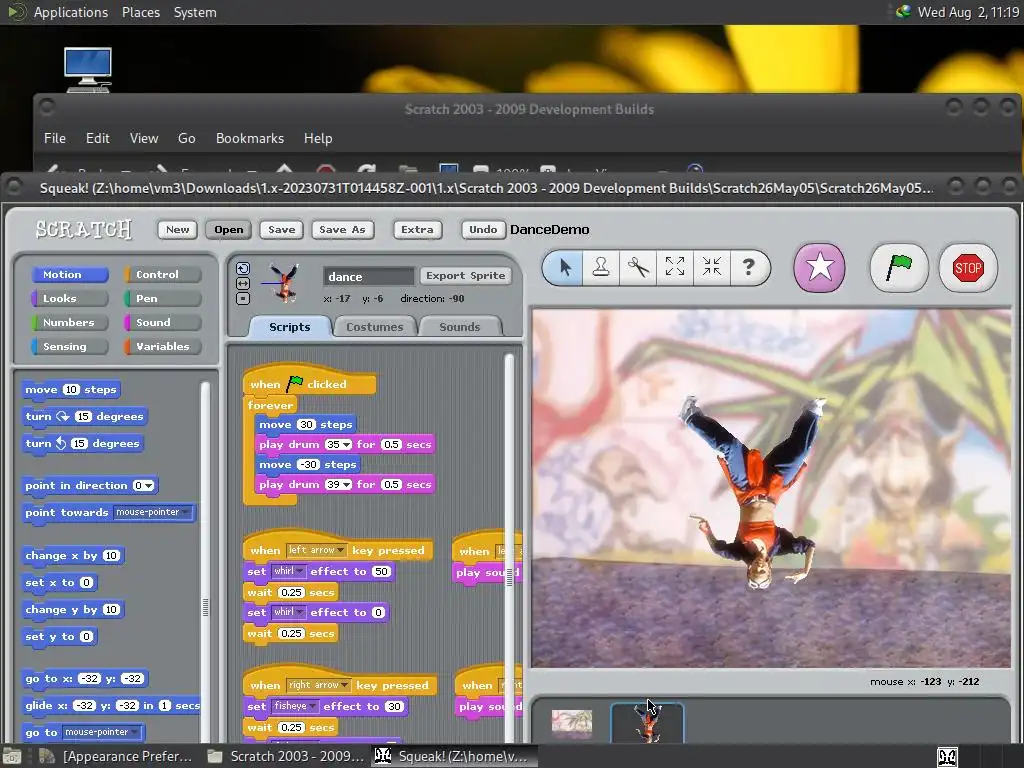Switch to Scratch 2003 - 2009 taskbar window
The width and height of the screenshot is (1024, 768).
[286, 757]
